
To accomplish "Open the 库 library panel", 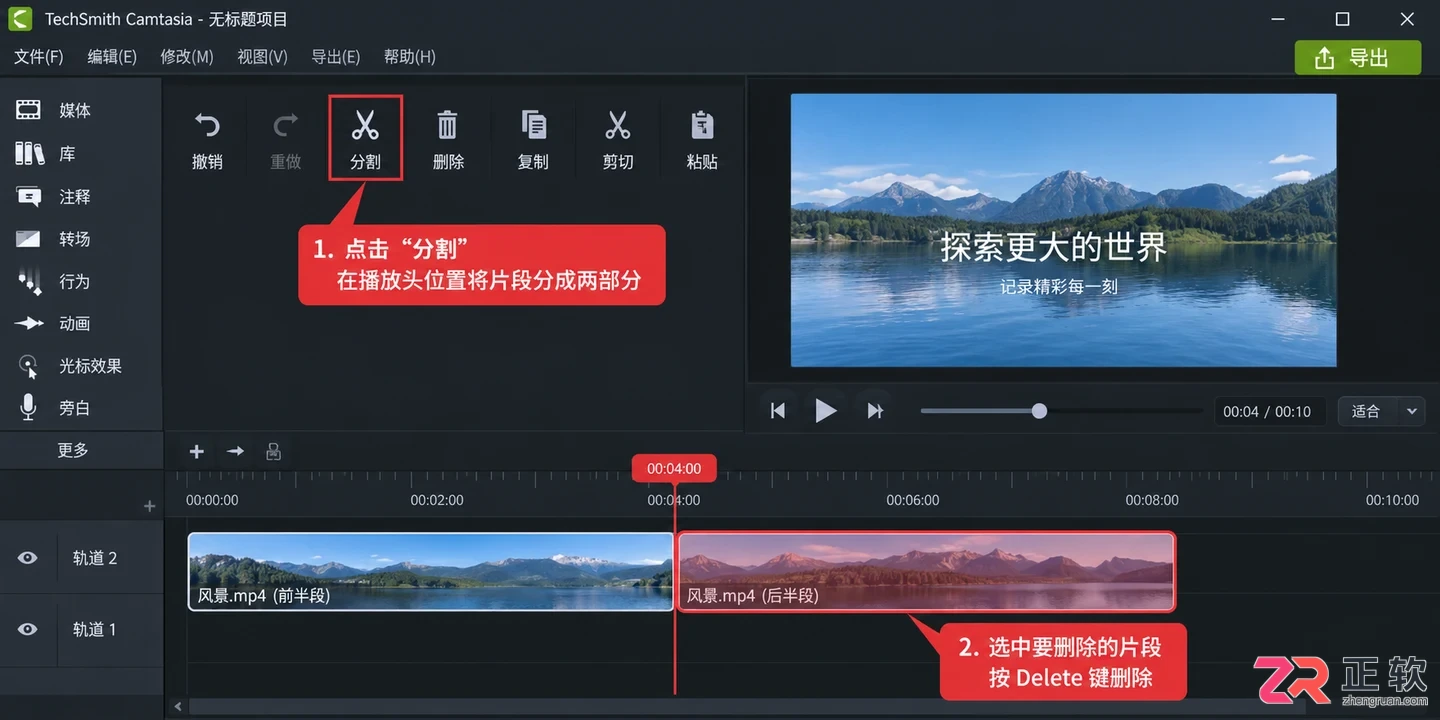I will point(46,153).
